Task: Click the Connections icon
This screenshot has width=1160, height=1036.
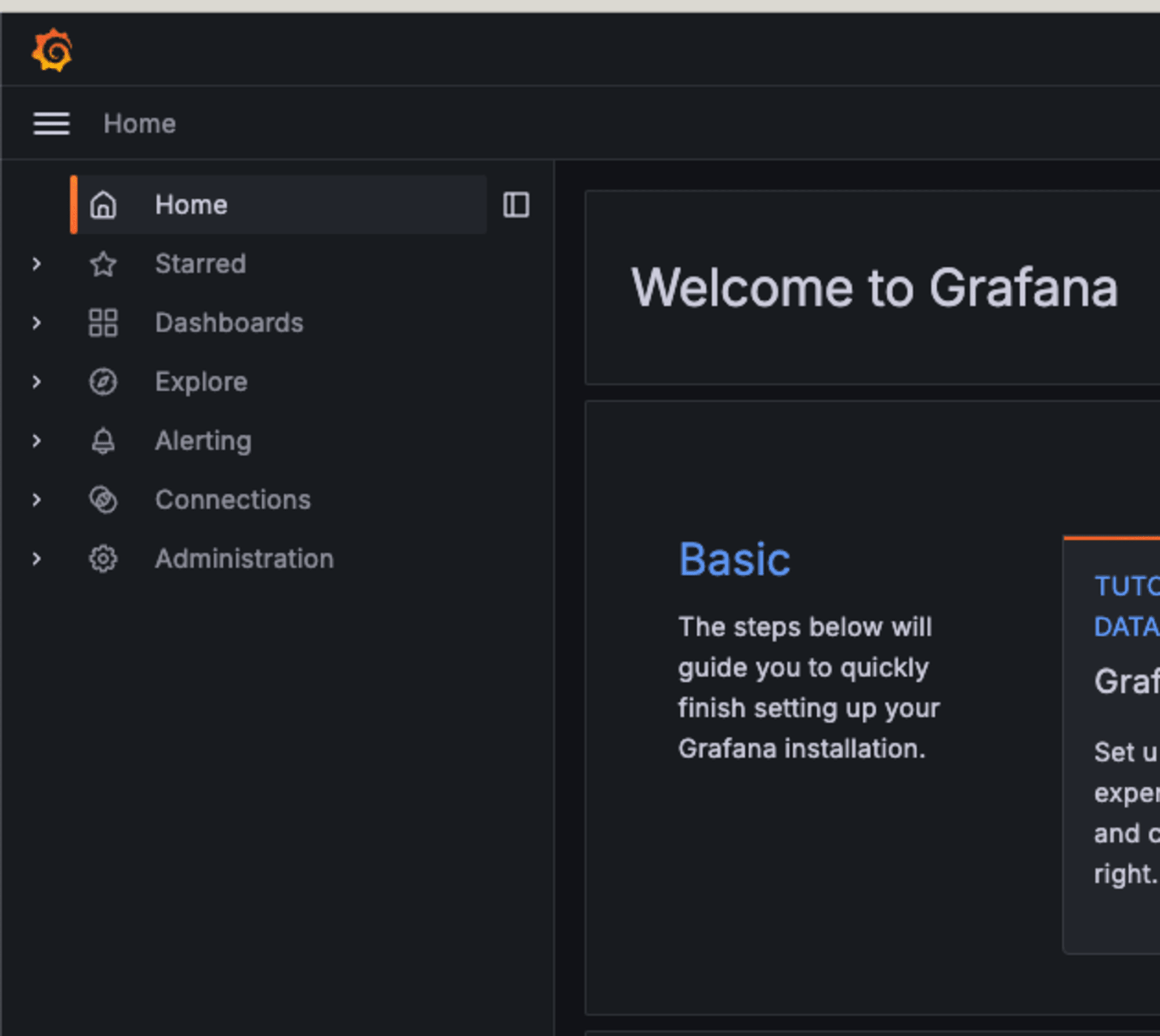Action: pos(103,500)
